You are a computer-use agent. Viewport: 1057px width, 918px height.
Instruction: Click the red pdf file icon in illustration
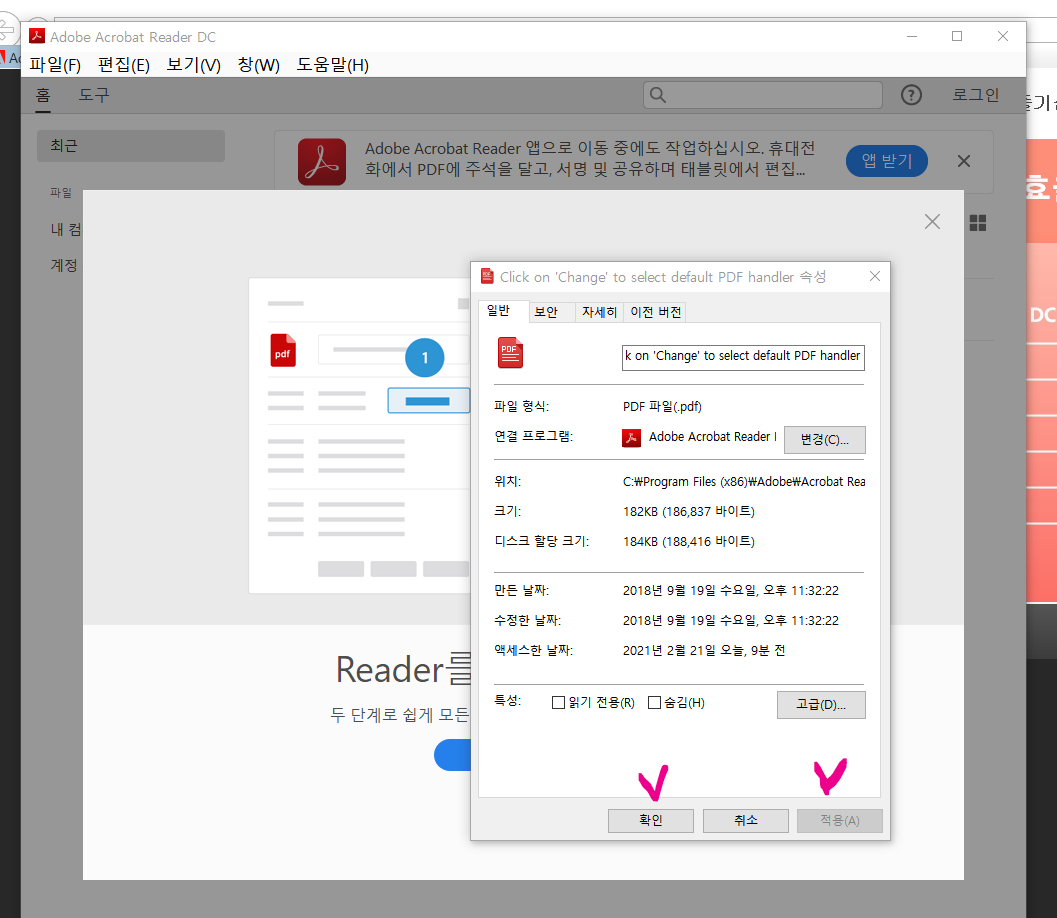(x=283, y=350)
